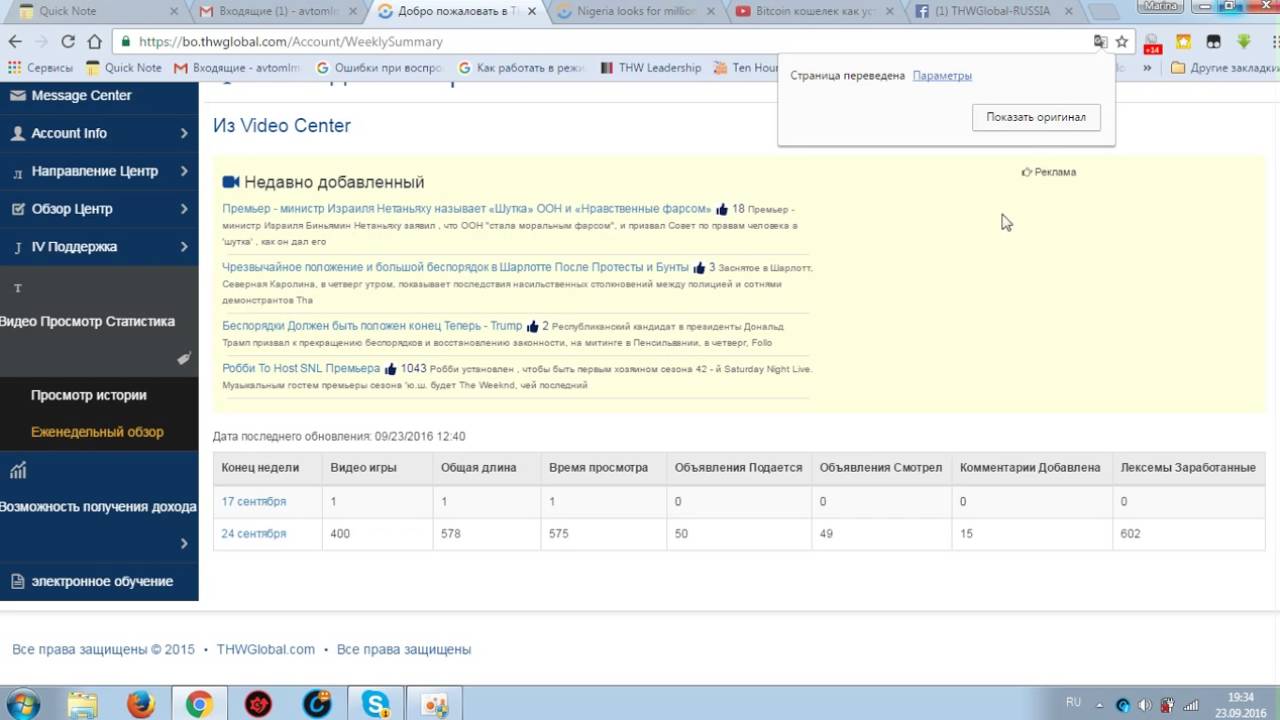This screenshot has height=720, width=1280.
Task: Click the envelope icon beside Message Center
Action: pyautogui.click(x=18, y=96)
